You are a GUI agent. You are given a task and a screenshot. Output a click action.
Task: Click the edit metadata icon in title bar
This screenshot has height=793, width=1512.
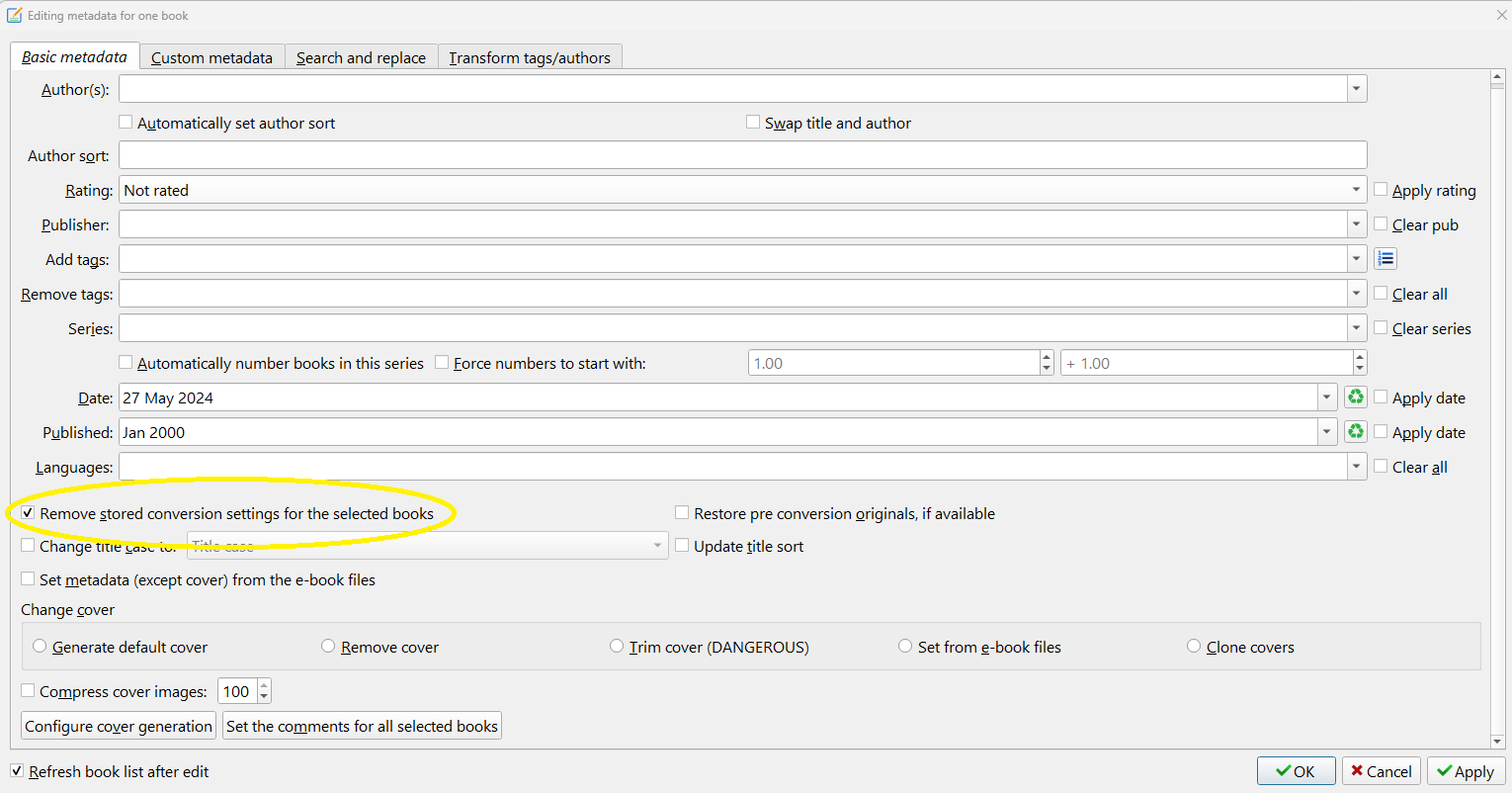14,15
